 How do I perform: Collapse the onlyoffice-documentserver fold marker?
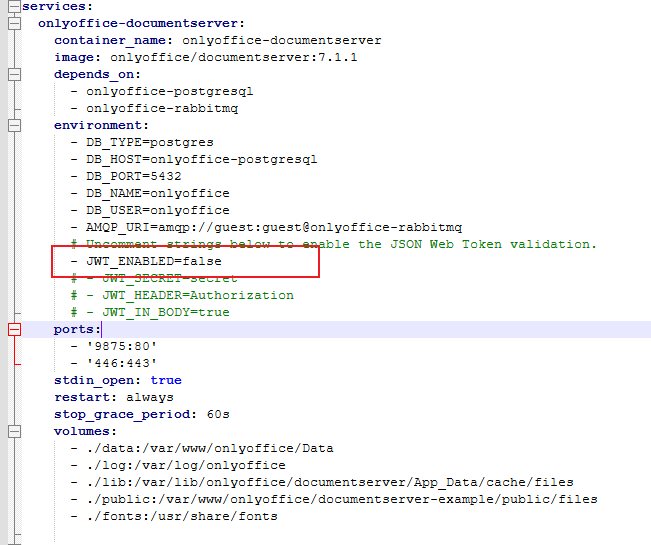[14, 23]
